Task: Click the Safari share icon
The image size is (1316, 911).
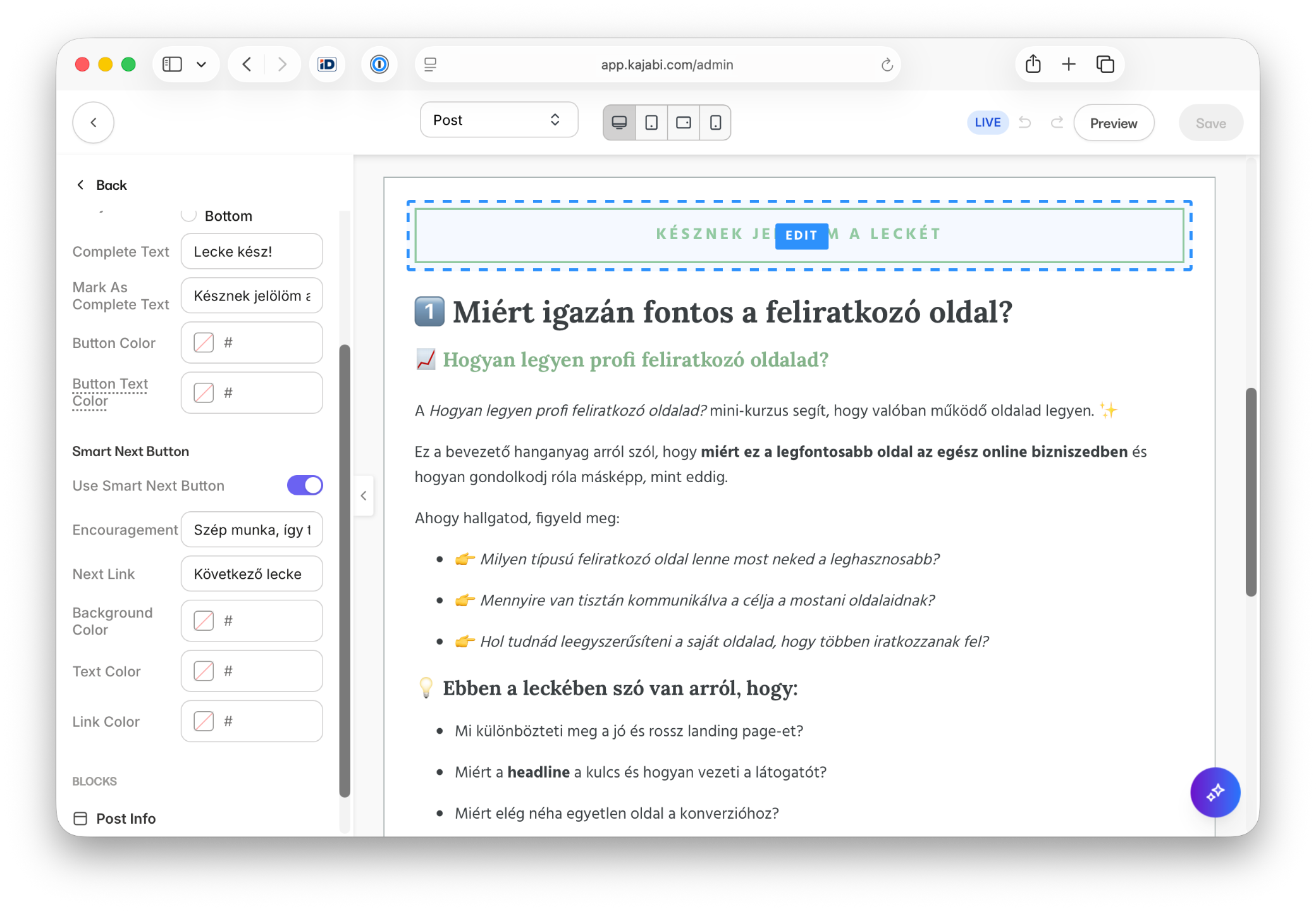Action: click(x=1033, y=64)
